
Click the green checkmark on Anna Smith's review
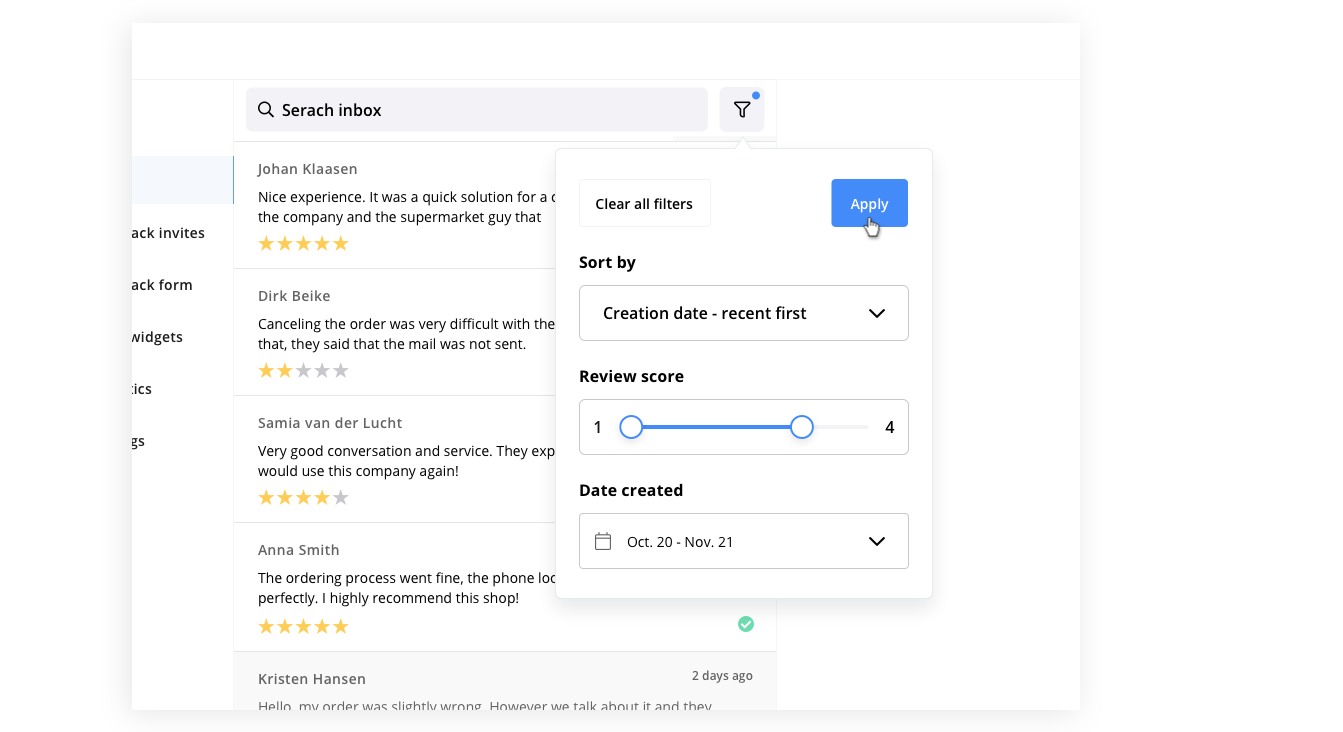[x=746, y=624]
